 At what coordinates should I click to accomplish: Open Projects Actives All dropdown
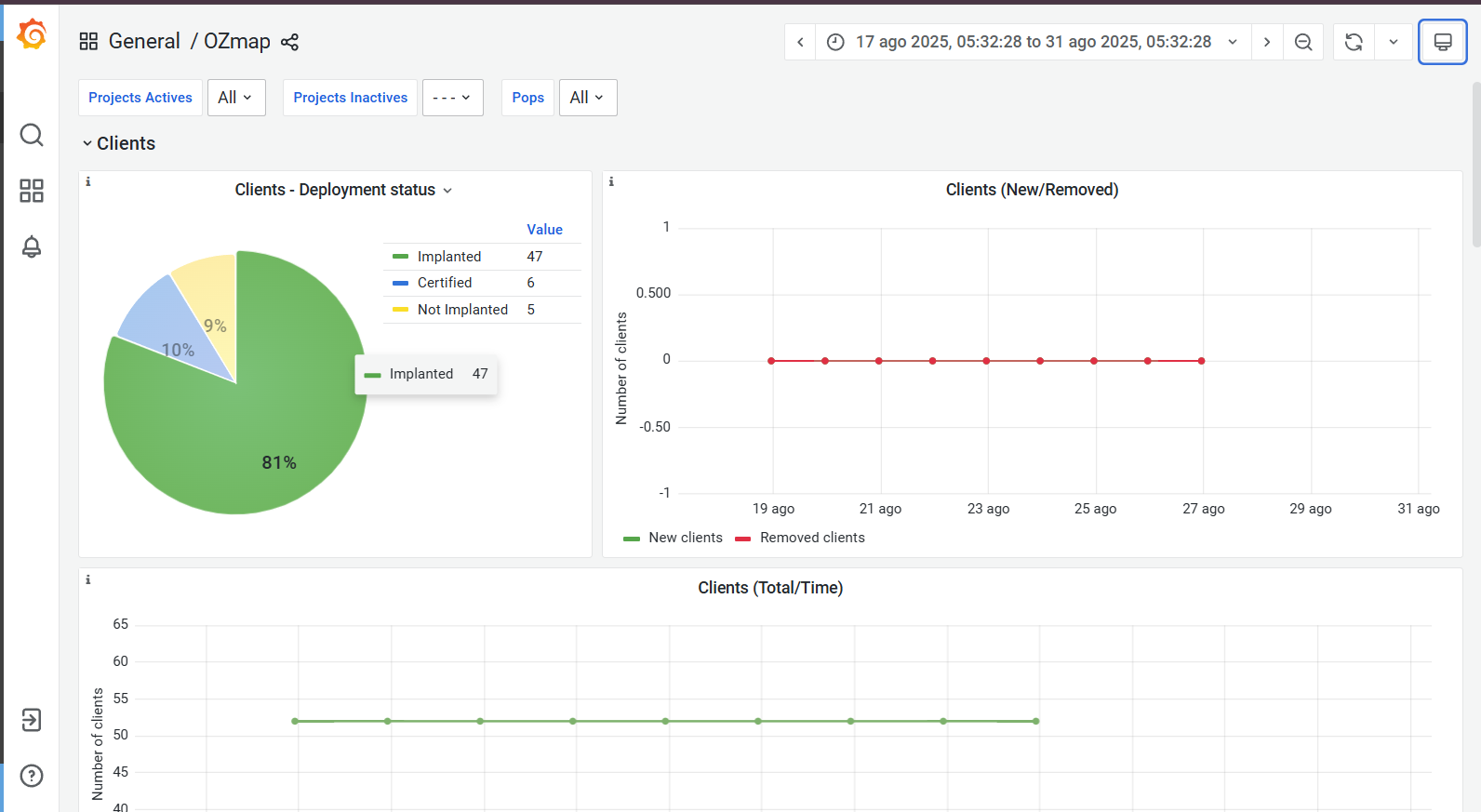236,98
